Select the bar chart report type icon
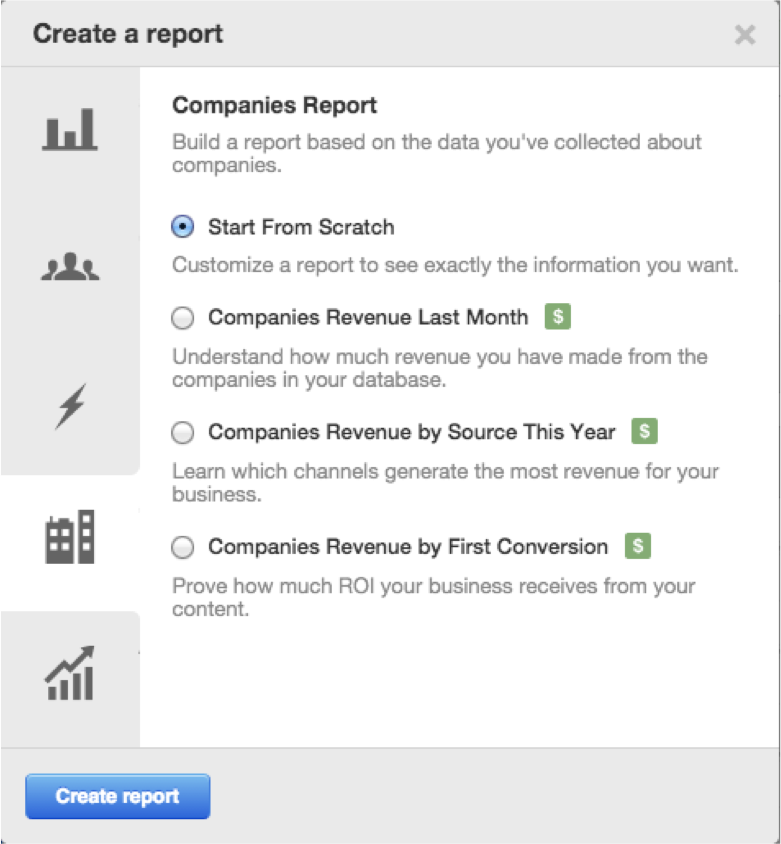This screenshot has height=844, width=781. tap(70, 131)
